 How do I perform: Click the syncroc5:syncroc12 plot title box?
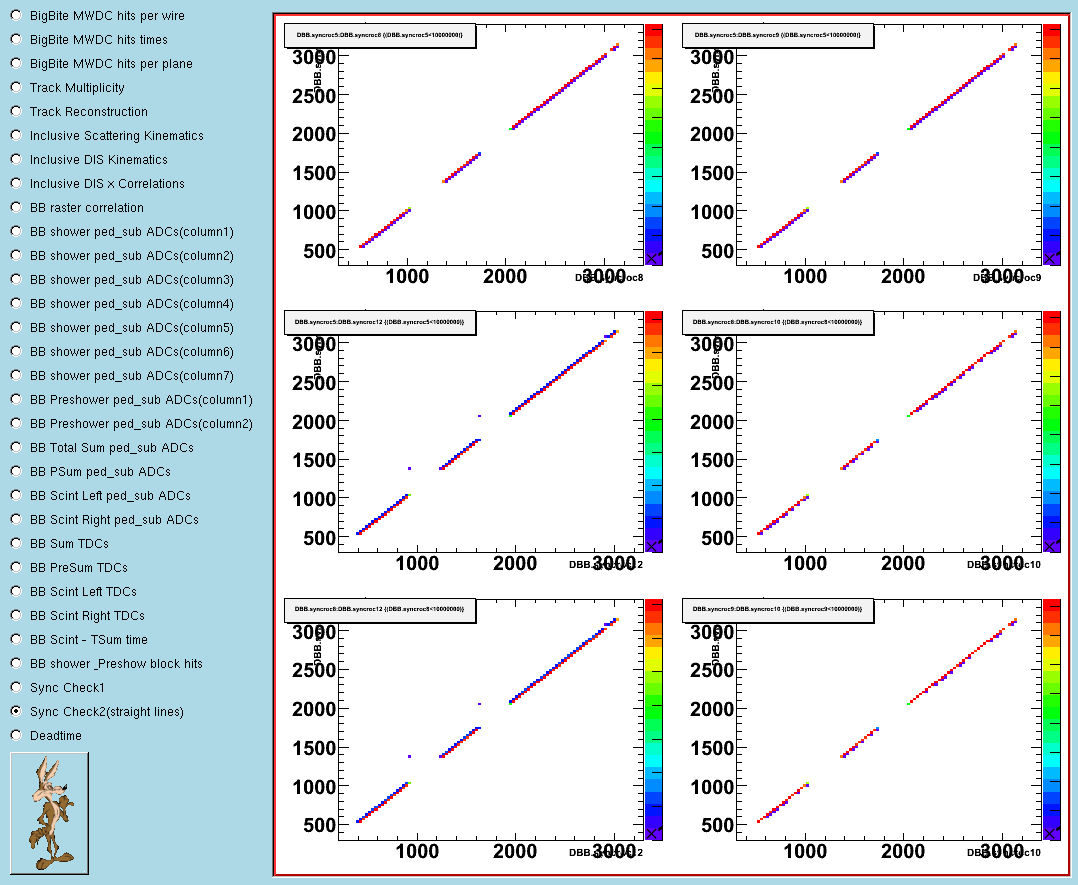(x=380, y=323)
